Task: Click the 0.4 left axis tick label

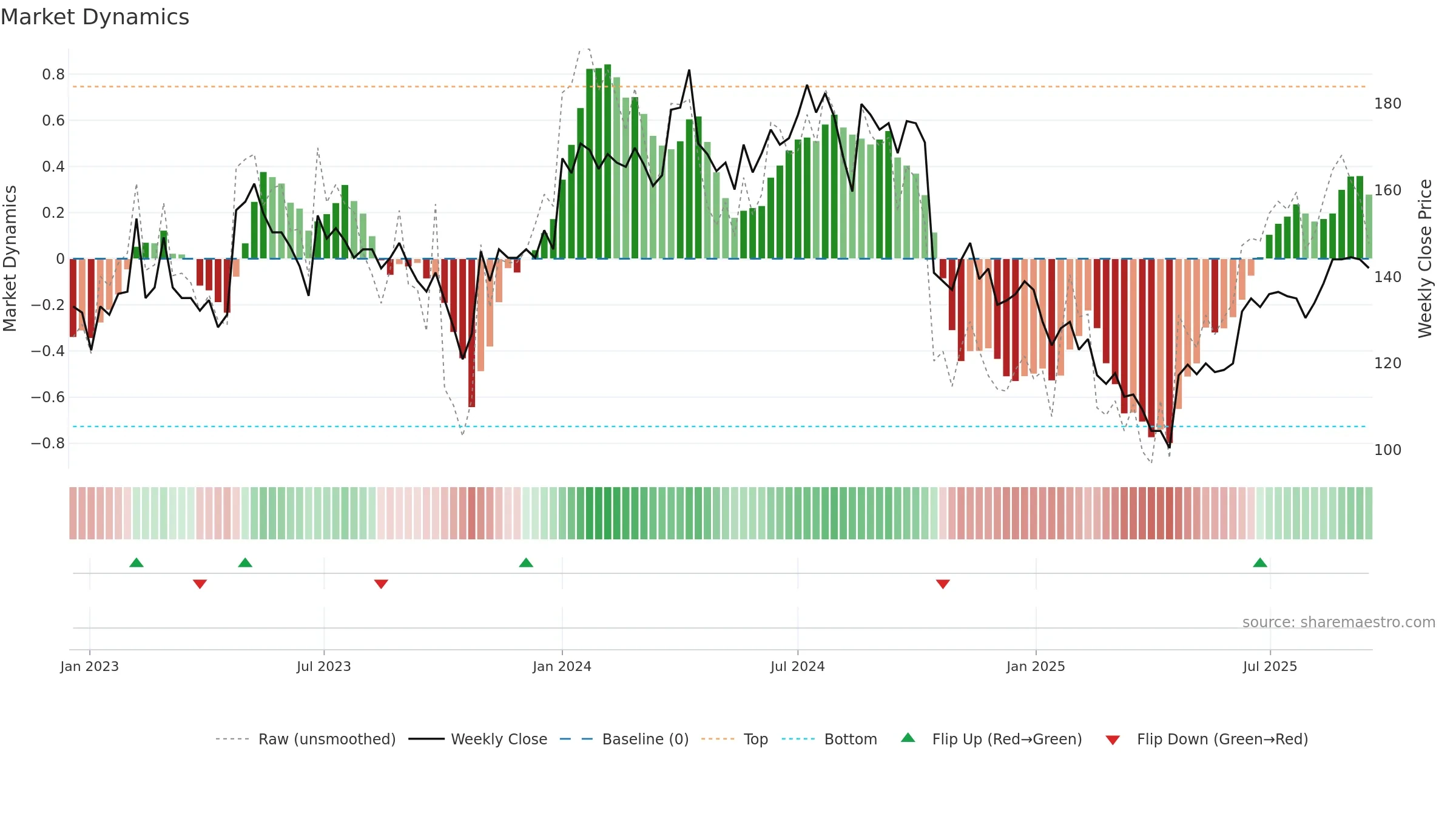Action: 53,167
